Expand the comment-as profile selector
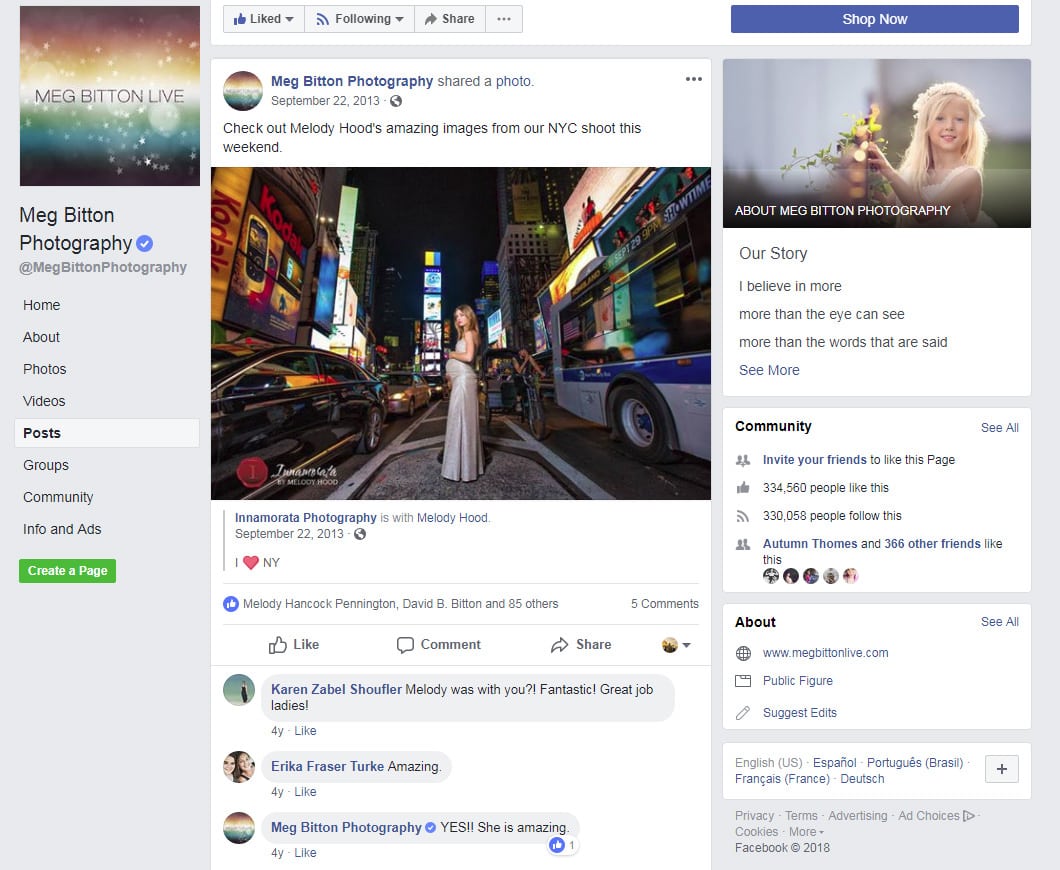The image size is (1060, 870). [x=676, y=645]
